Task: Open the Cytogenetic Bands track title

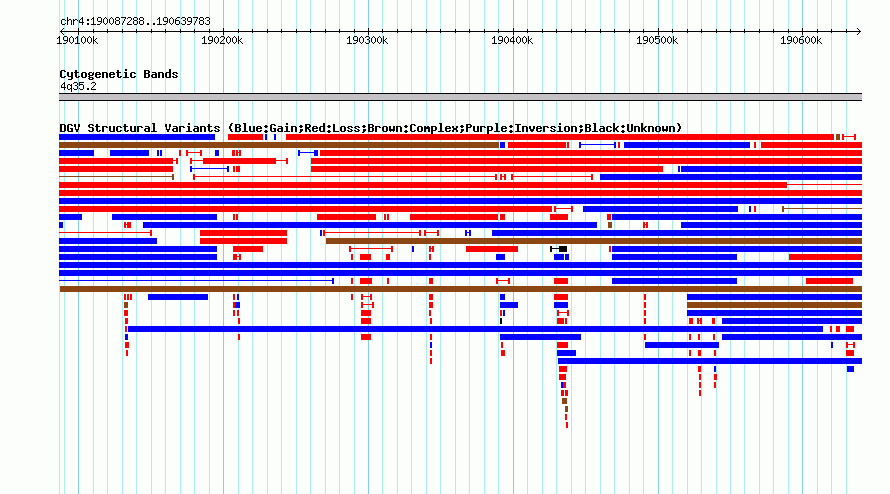Action: [x=119, y=74]
